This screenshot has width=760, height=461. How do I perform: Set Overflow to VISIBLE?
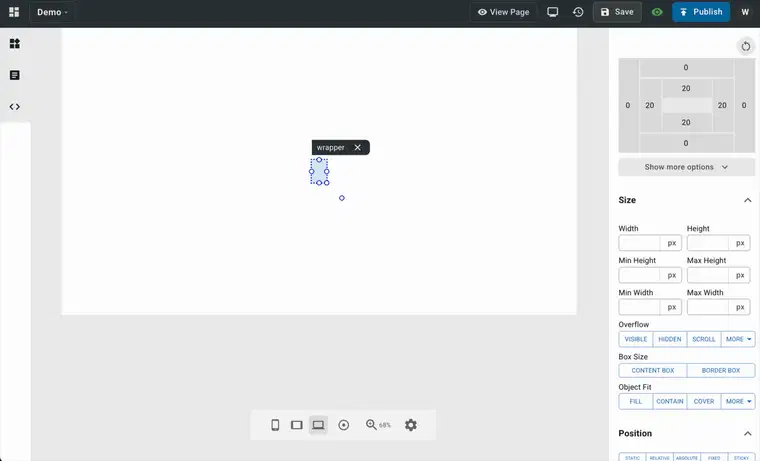click(636, 339)
